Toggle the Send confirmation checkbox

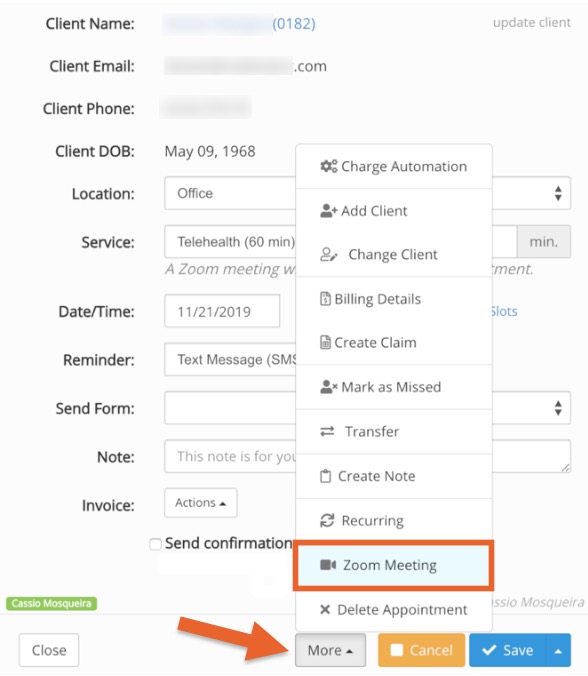(155, 544)
